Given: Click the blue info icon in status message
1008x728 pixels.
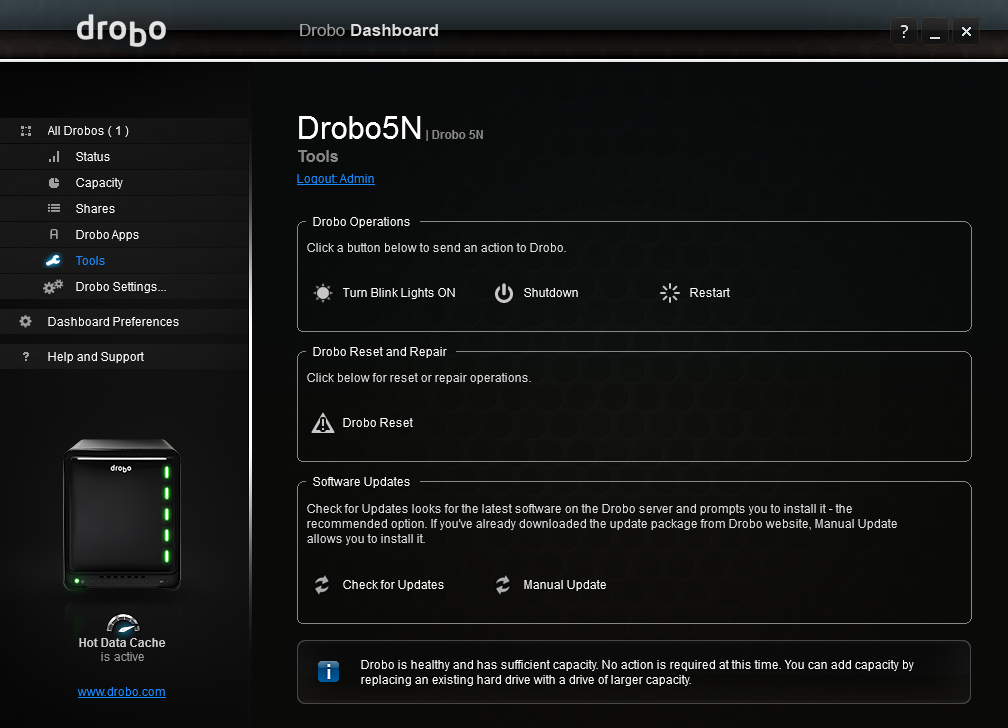Looking at the screenshot, I should click(328, 671).
